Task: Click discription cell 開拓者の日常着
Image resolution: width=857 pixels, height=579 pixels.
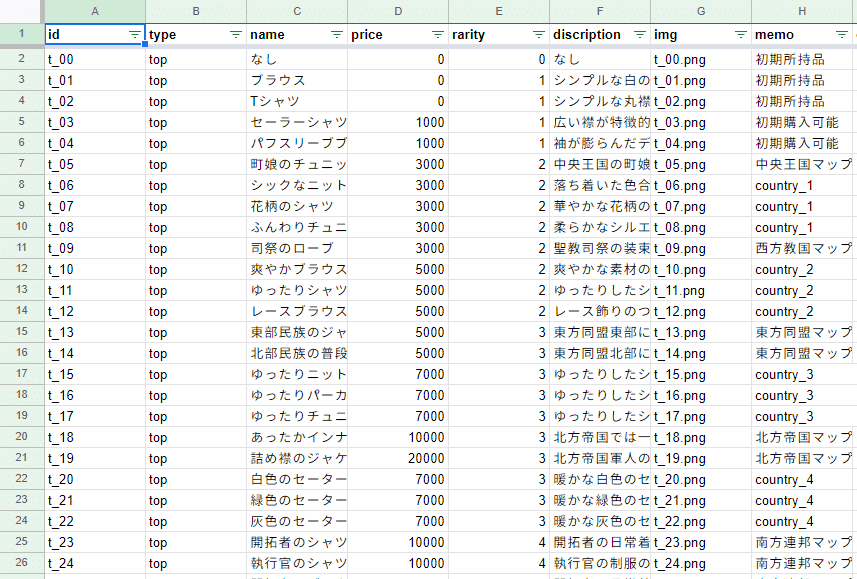Action: point(600,542)
